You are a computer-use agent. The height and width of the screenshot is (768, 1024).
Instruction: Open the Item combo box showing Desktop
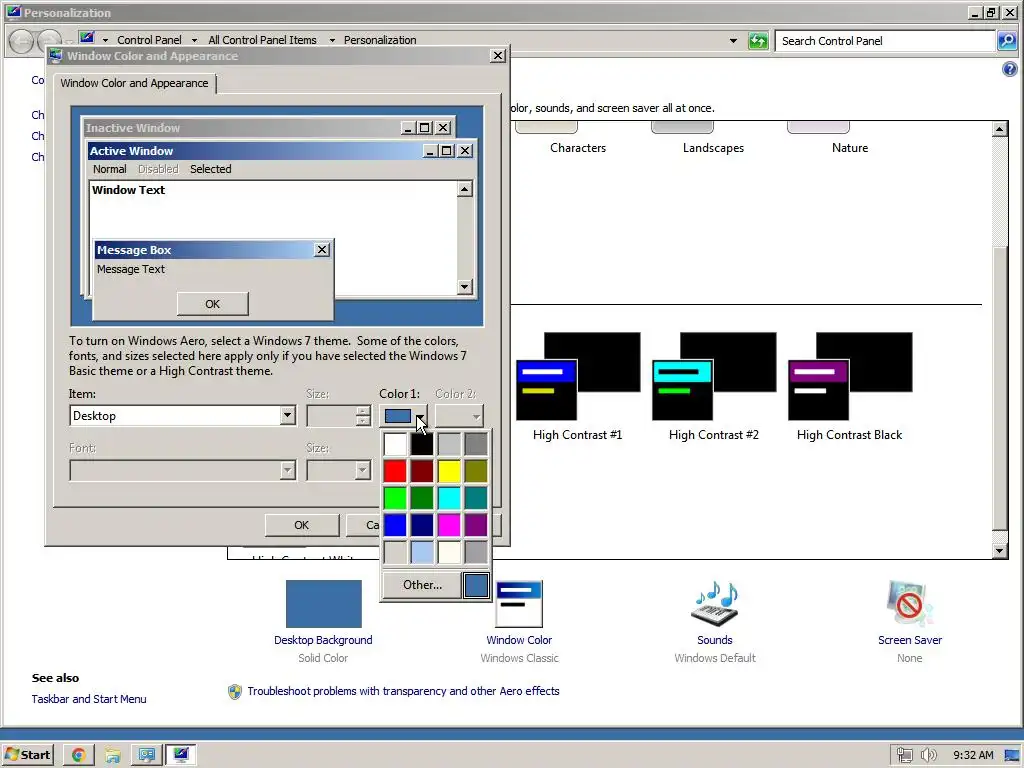point(183,416)
